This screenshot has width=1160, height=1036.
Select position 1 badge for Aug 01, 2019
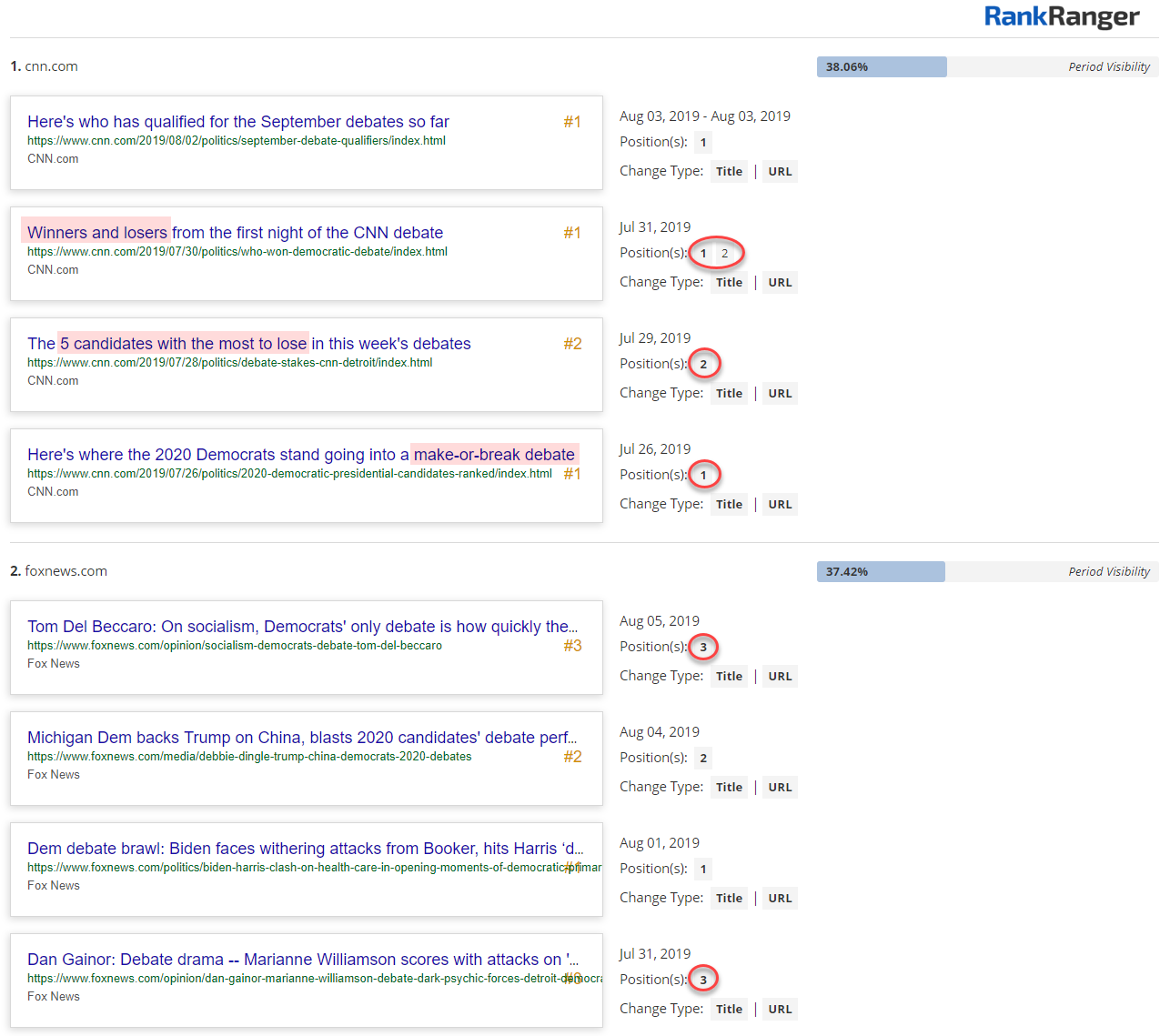pos(703,869)
